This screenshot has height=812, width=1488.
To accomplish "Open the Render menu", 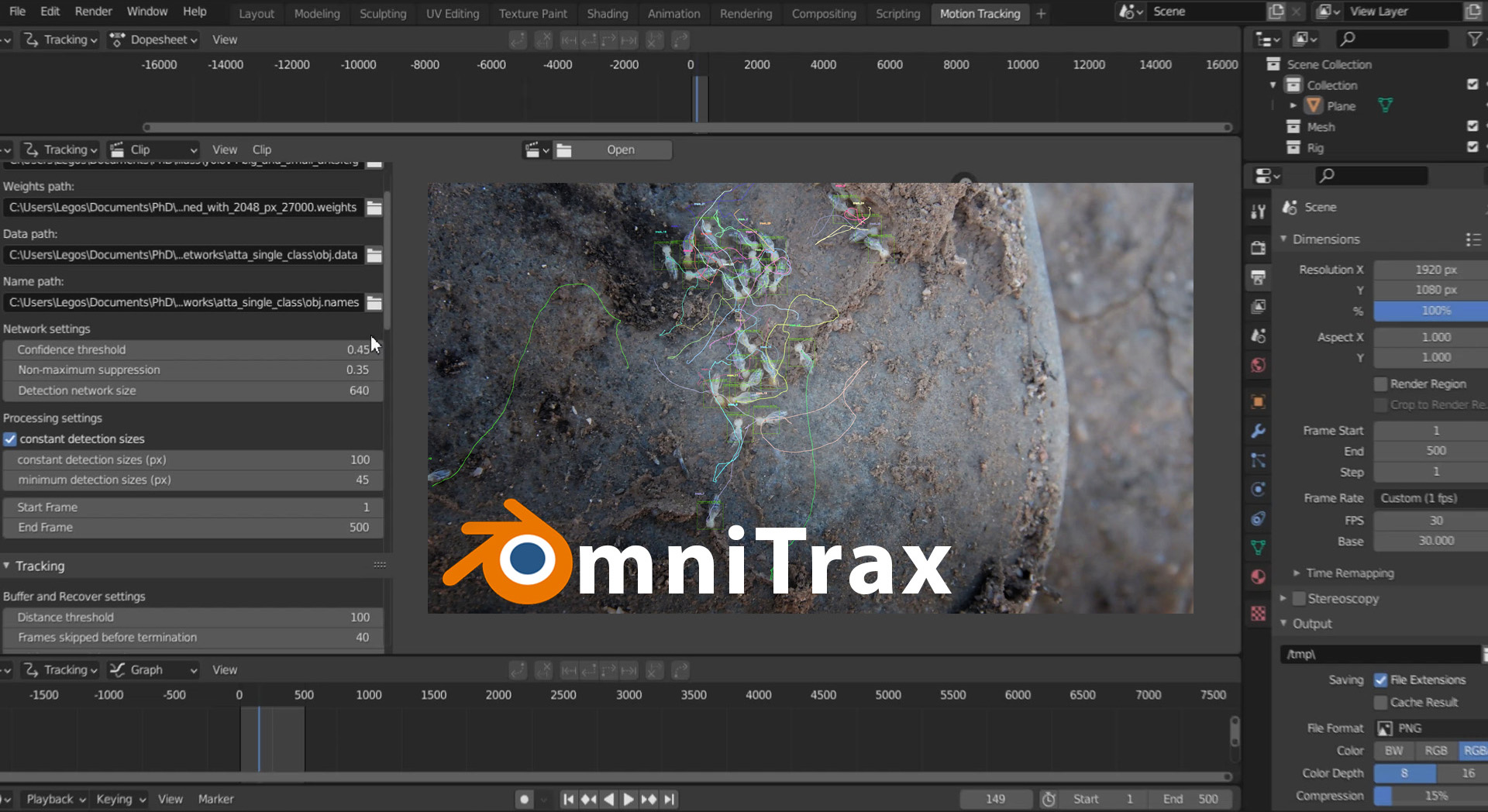I will pos(94,12).
